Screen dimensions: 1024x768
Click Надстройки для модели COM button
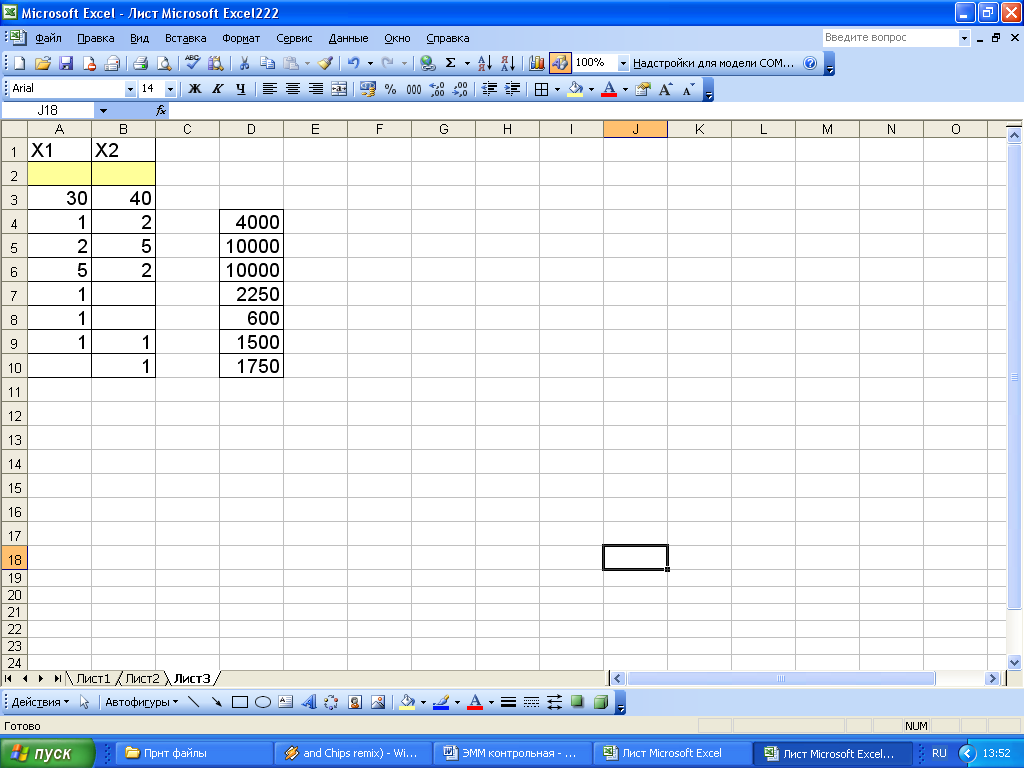click(x=713, y=63)
